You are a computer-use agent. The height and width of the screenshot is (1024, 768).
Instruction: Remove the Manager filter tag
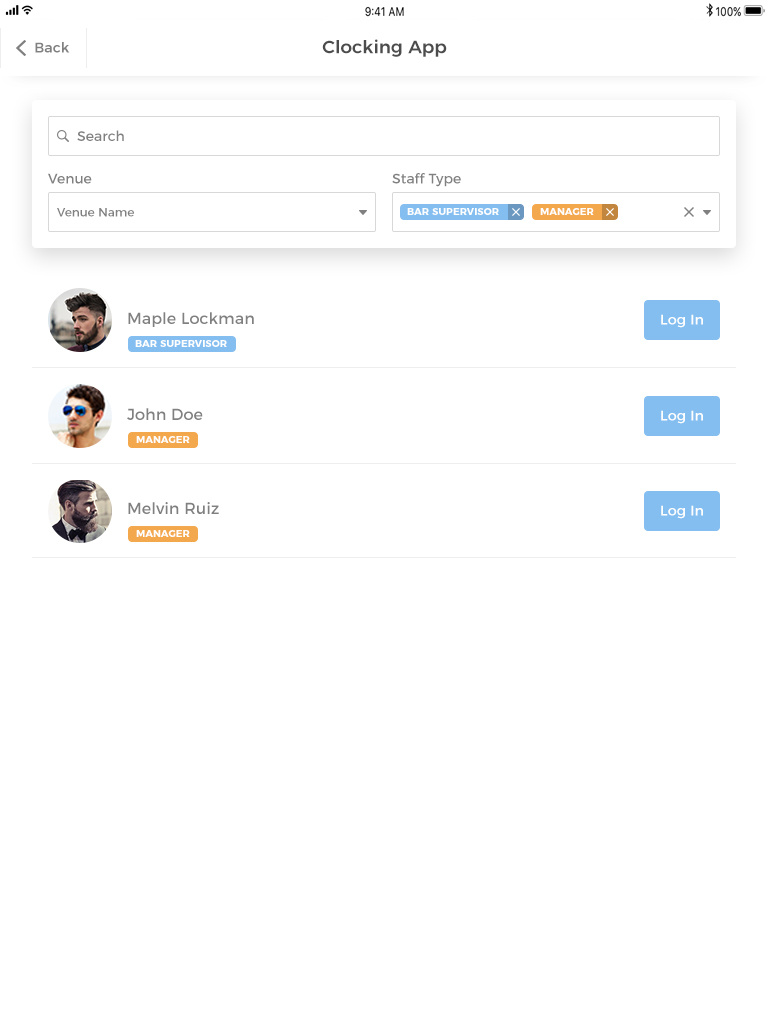point(610,212)
